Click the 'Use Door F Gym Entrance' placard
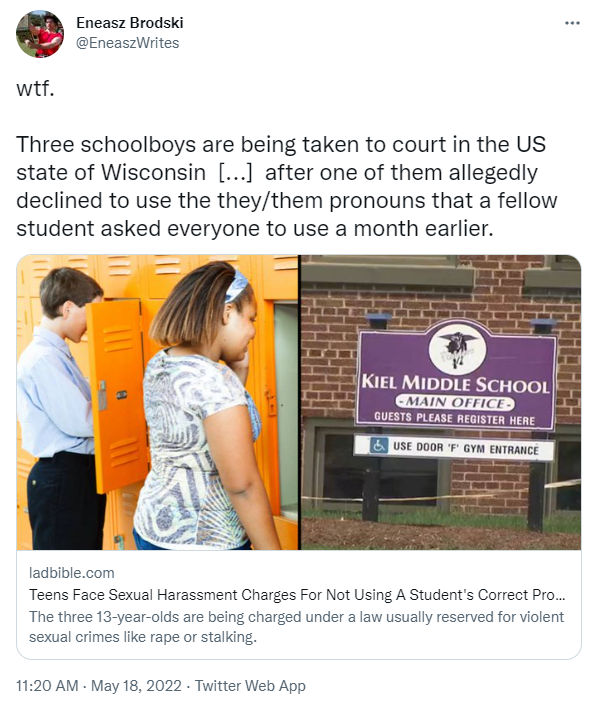This screenshot has height=705, width=594. [x=454, y=447]
